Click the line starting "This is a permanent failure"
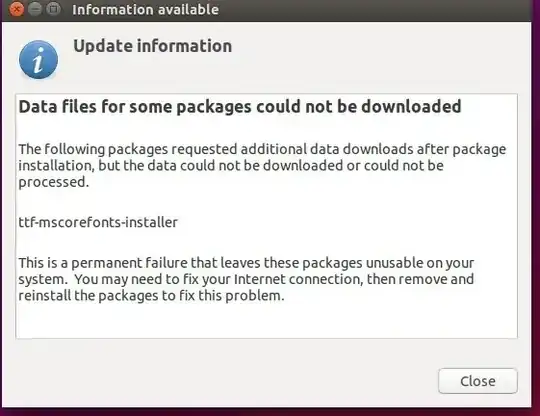The image size is (540, 416). pos(246,263)
